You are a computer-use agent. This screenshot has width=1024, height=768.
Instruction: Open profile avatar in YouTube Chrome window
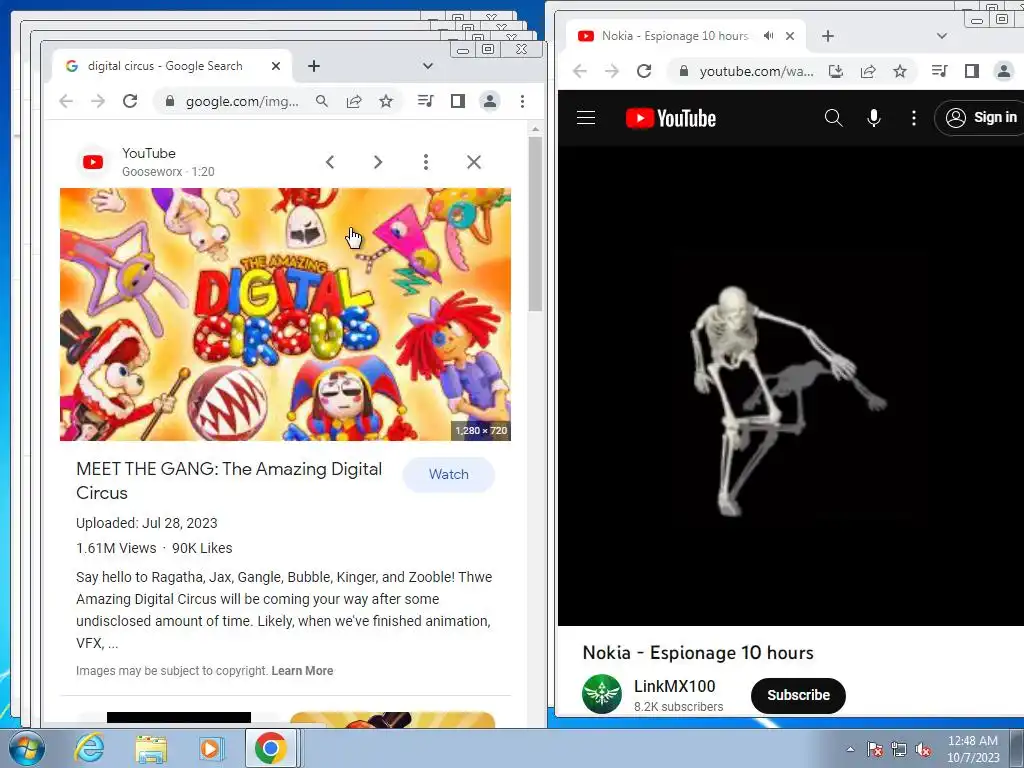tap(1004, 71)
